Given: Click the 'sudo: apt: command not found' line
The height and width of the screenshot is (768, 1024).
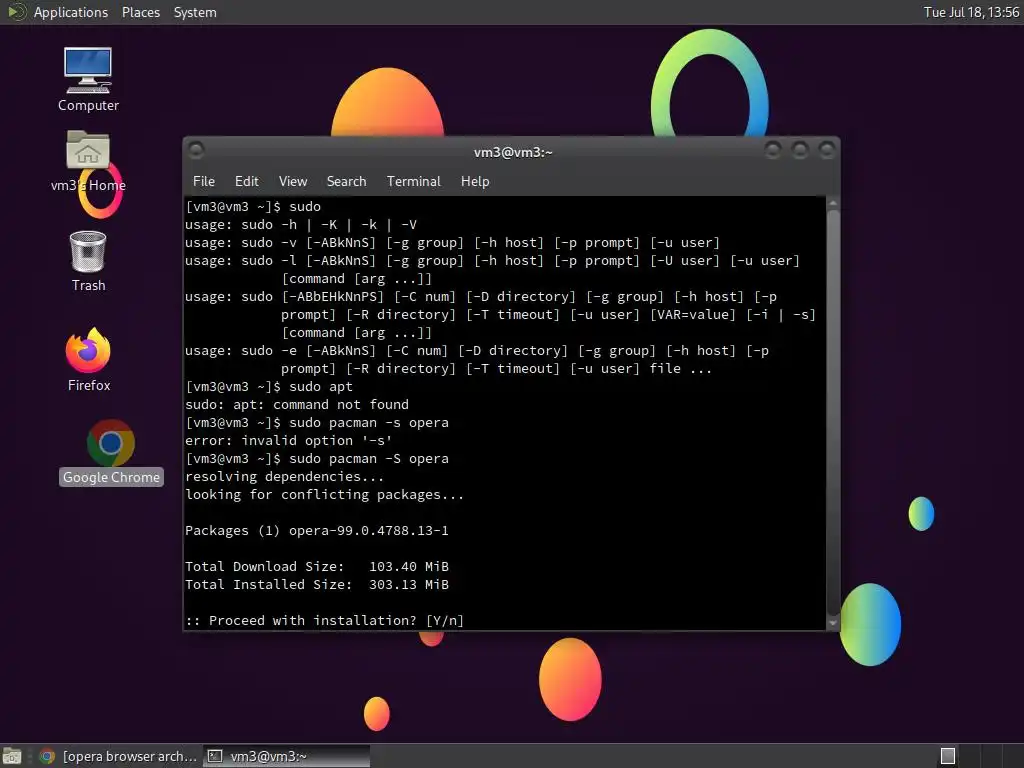Looking at the screenshot, I should coord(297,405).
